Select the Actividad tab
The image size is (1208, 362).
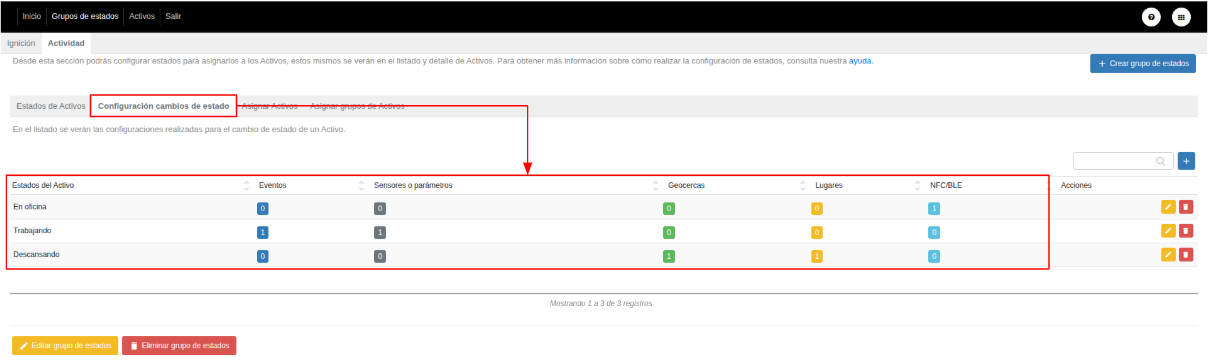coord(66,43)
